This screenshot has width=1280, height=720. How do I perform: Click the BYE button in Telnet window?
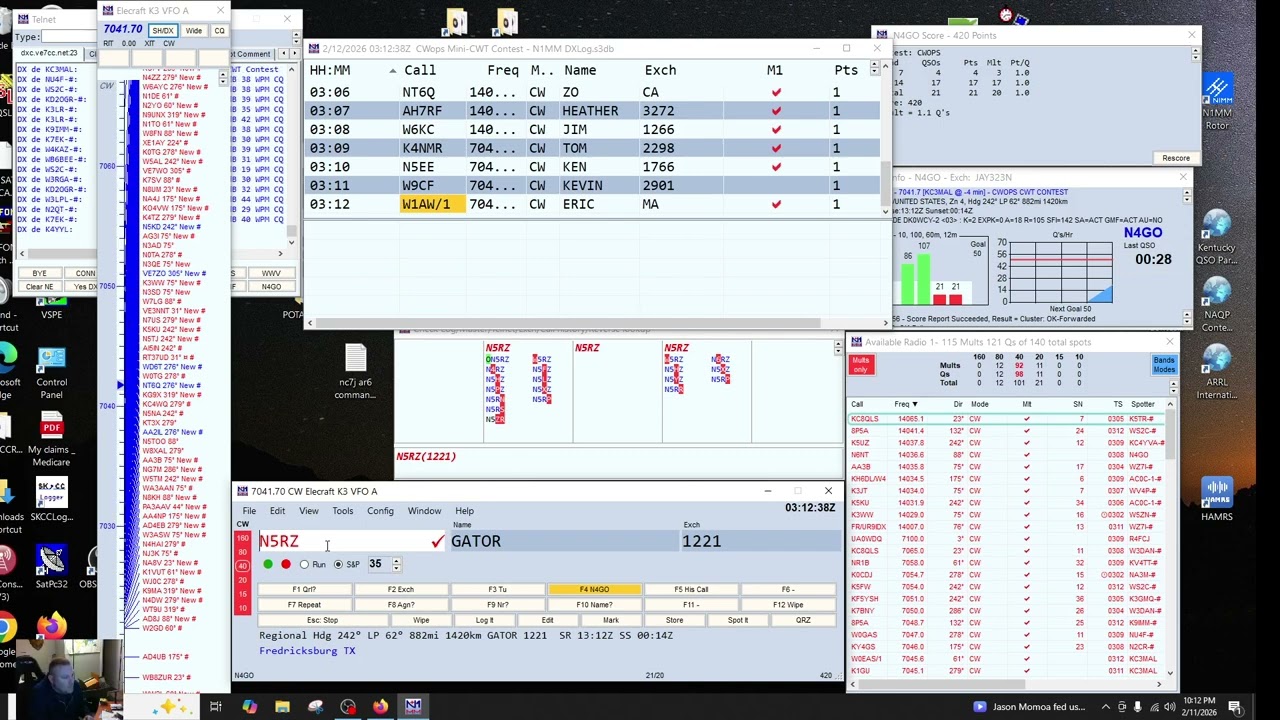(x=39, y=273)
